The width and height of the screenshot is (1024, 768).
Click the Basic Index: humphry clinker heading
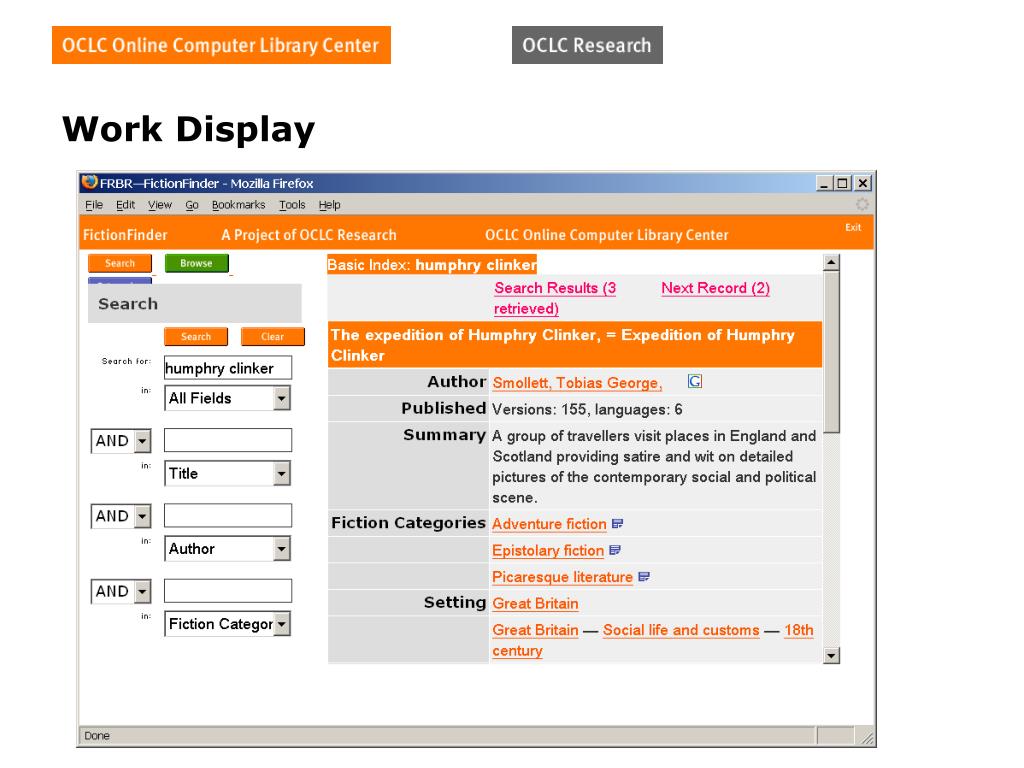click(x=432, y=264)
